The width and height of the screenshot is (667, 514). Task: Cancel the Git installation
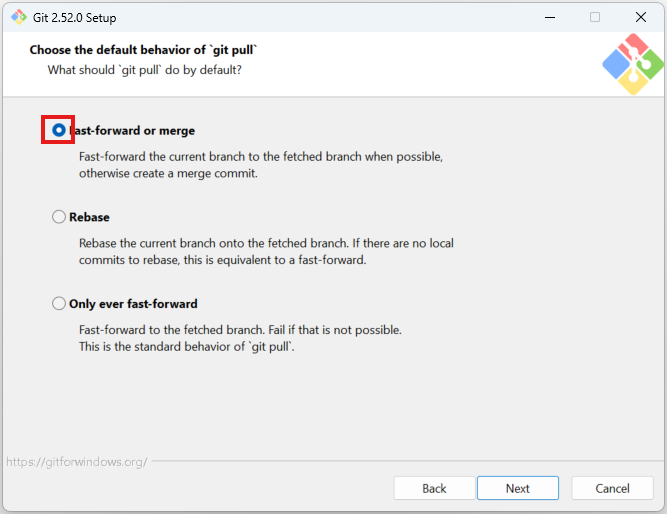coord(612,488)
